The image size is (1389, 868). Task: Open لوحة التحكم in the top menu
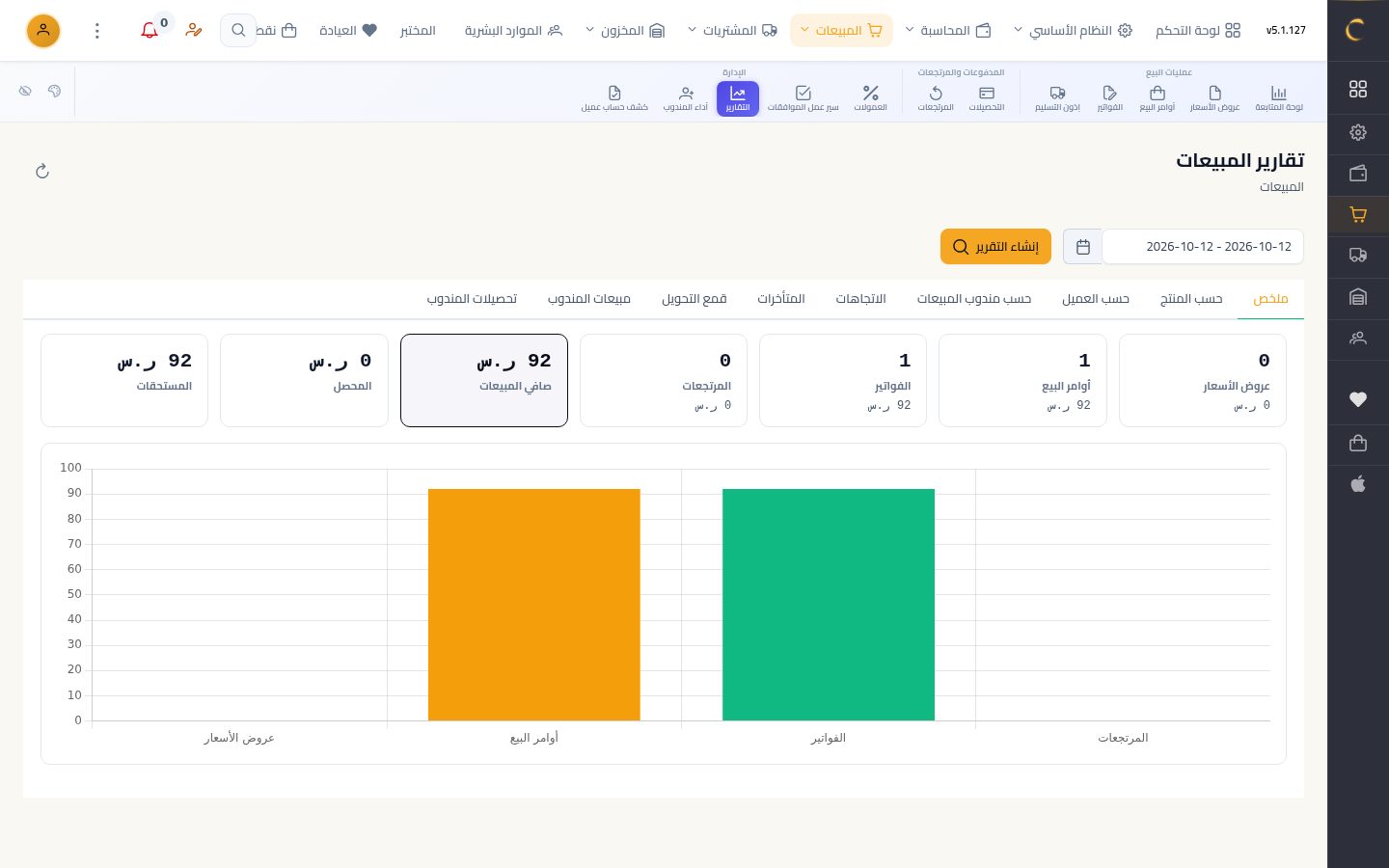point(1198,31)
